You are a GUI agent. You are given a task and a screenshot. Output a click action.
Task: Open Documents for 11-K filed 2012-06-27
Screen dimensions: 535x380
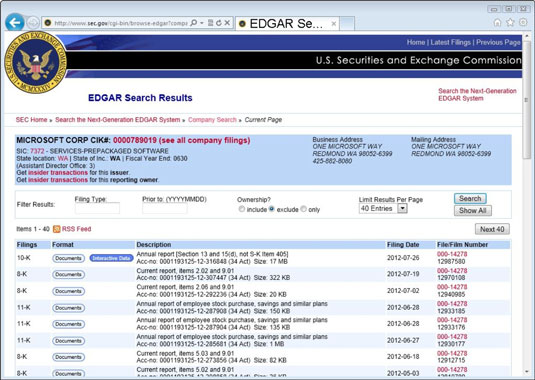69,341
